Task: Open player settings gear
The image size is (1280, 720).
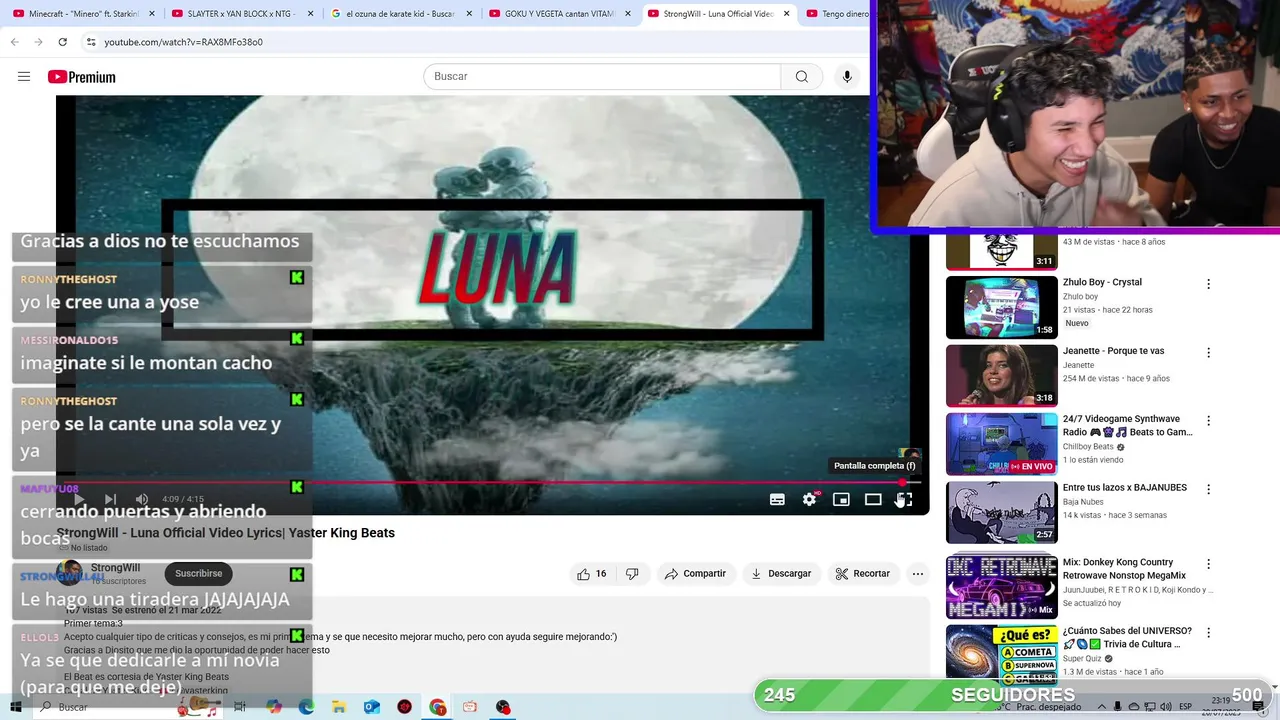Action: (809, 499)
